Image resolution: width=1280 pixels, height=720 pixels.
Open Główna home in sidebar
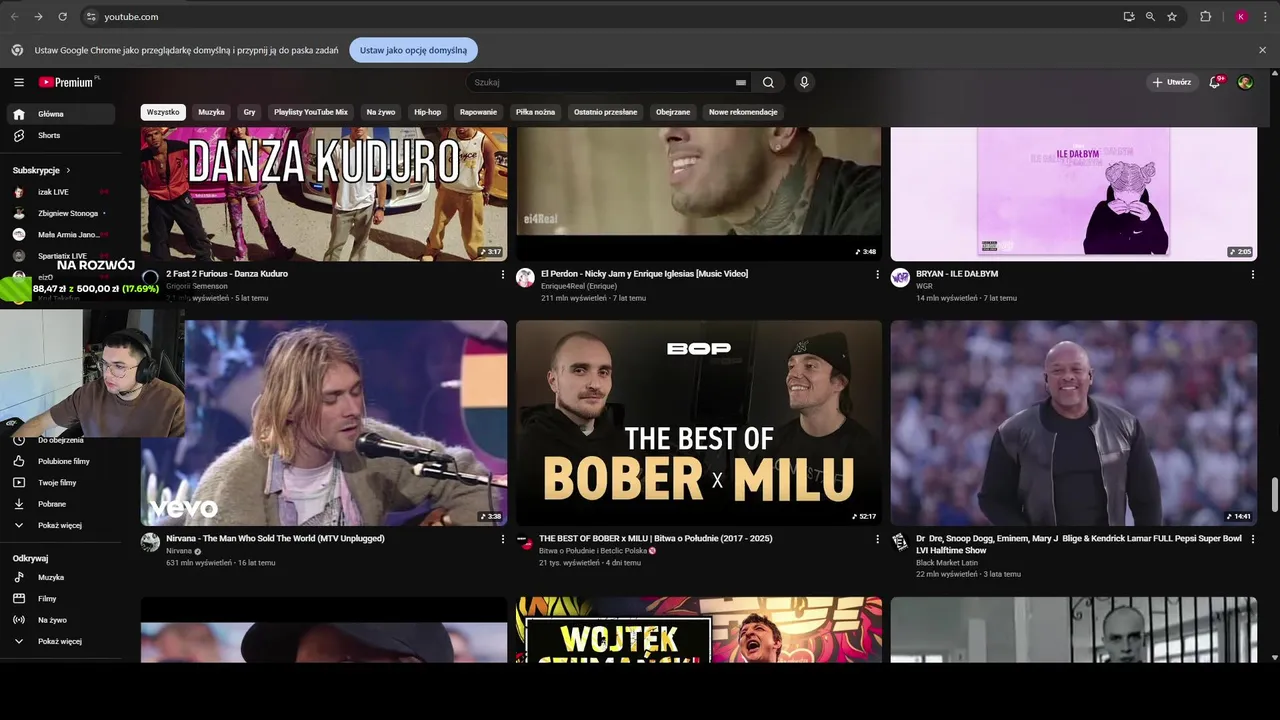tap(63, 114)
